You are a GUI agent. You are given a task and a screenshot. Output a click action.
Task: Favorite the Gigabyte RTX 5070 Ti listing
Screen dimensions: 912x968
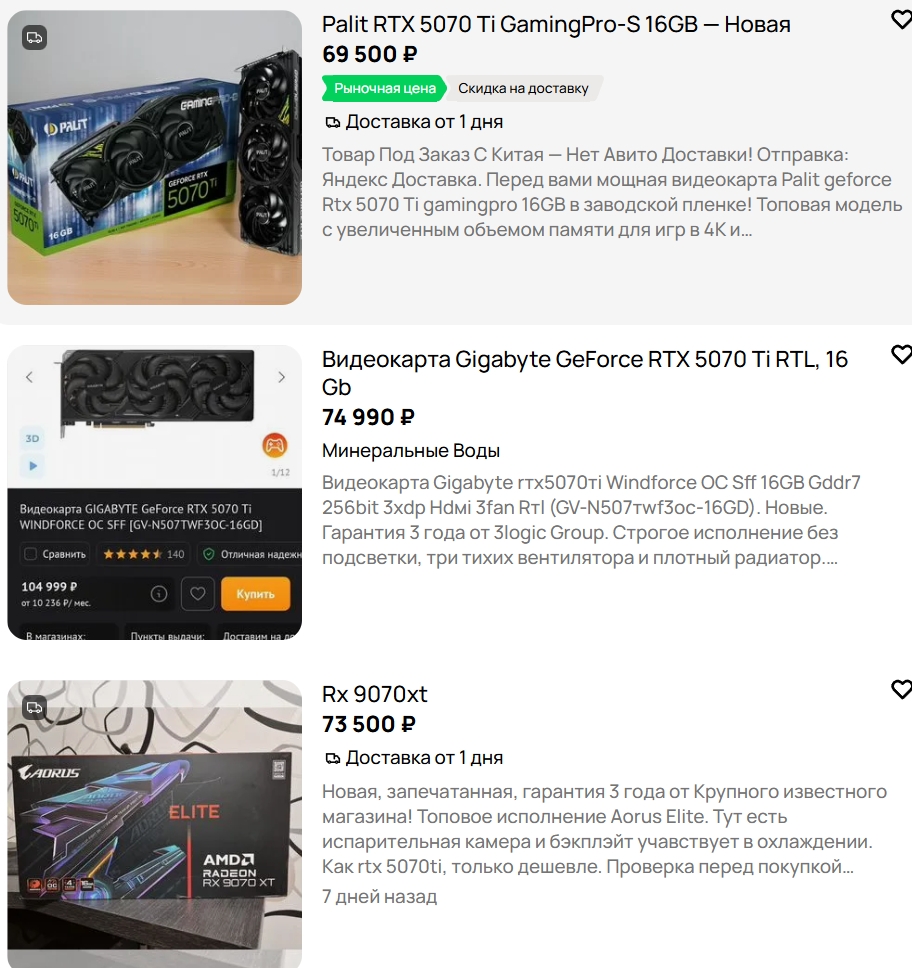902,354
